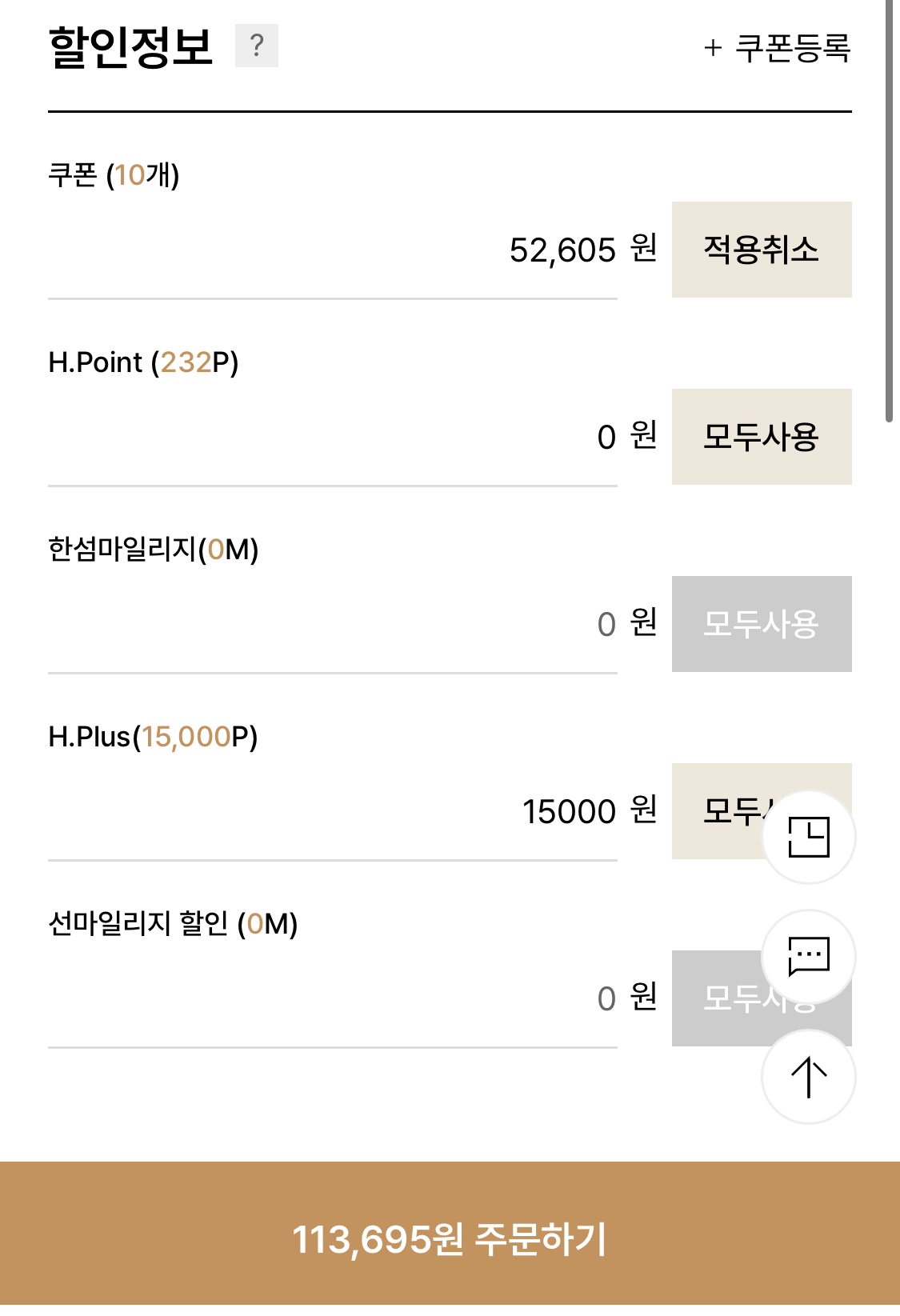Click the 할인정보 section heading

pos(130,47)
